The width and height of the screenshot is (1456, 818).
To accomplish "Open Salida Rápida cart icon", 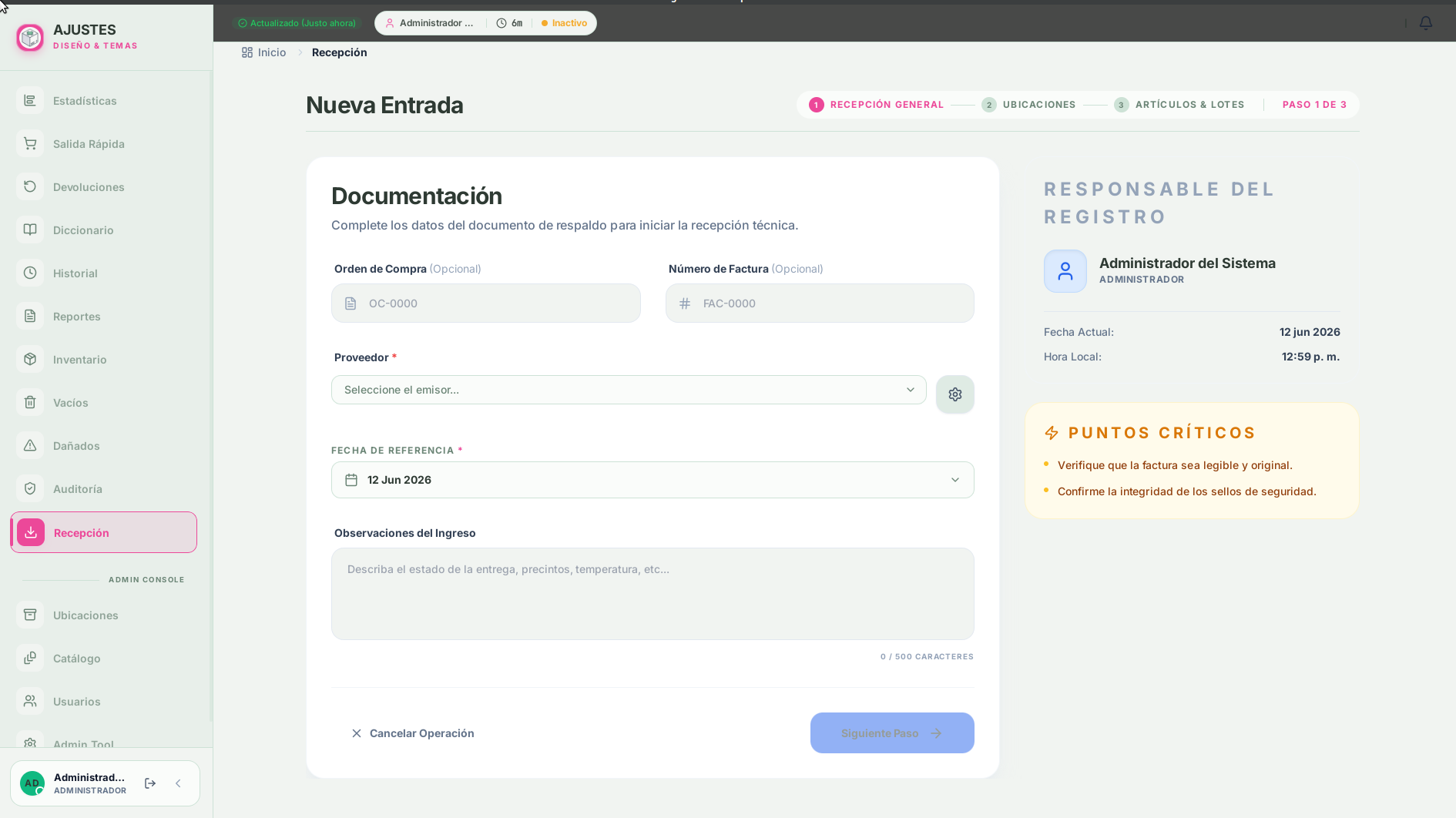I will pyautogui.click(x=30, y=144).
